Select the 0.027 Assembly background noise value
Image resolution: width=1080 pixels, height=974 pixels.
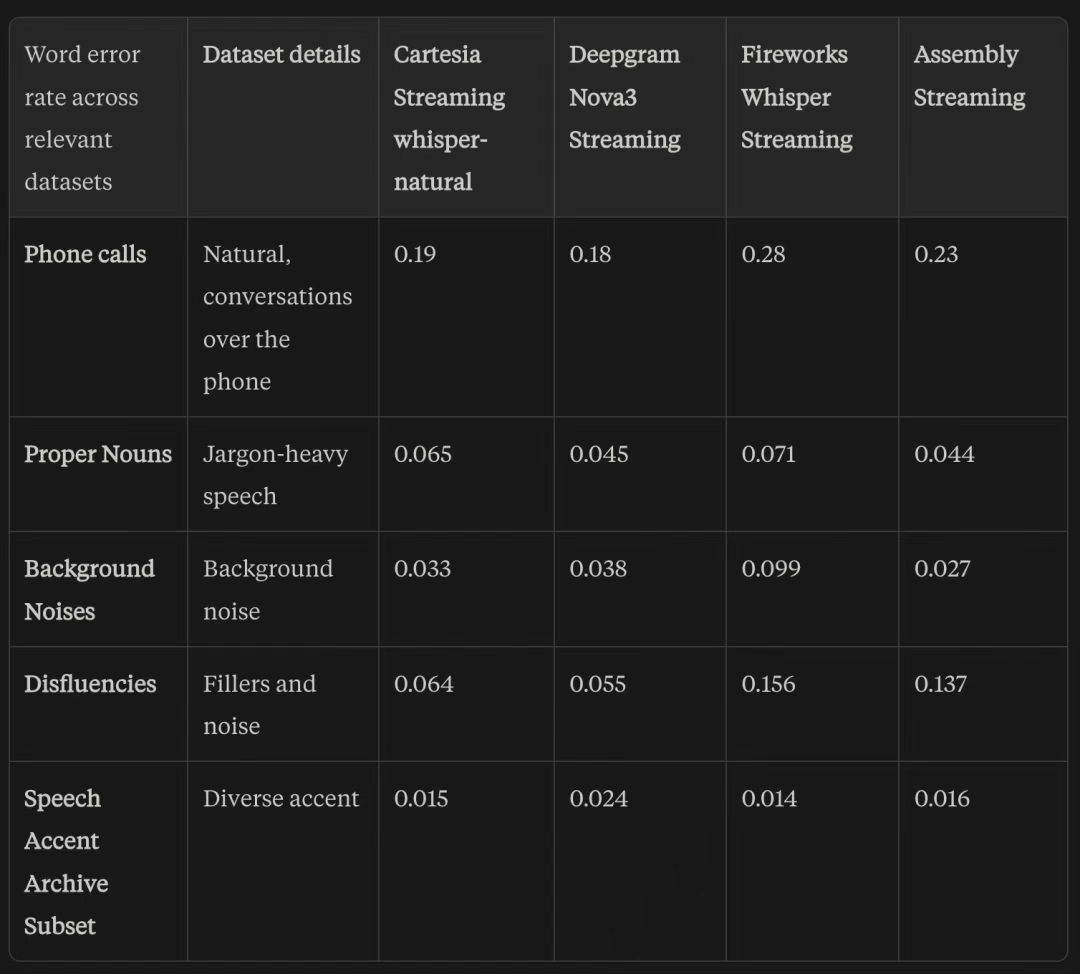tap(942, 568)
